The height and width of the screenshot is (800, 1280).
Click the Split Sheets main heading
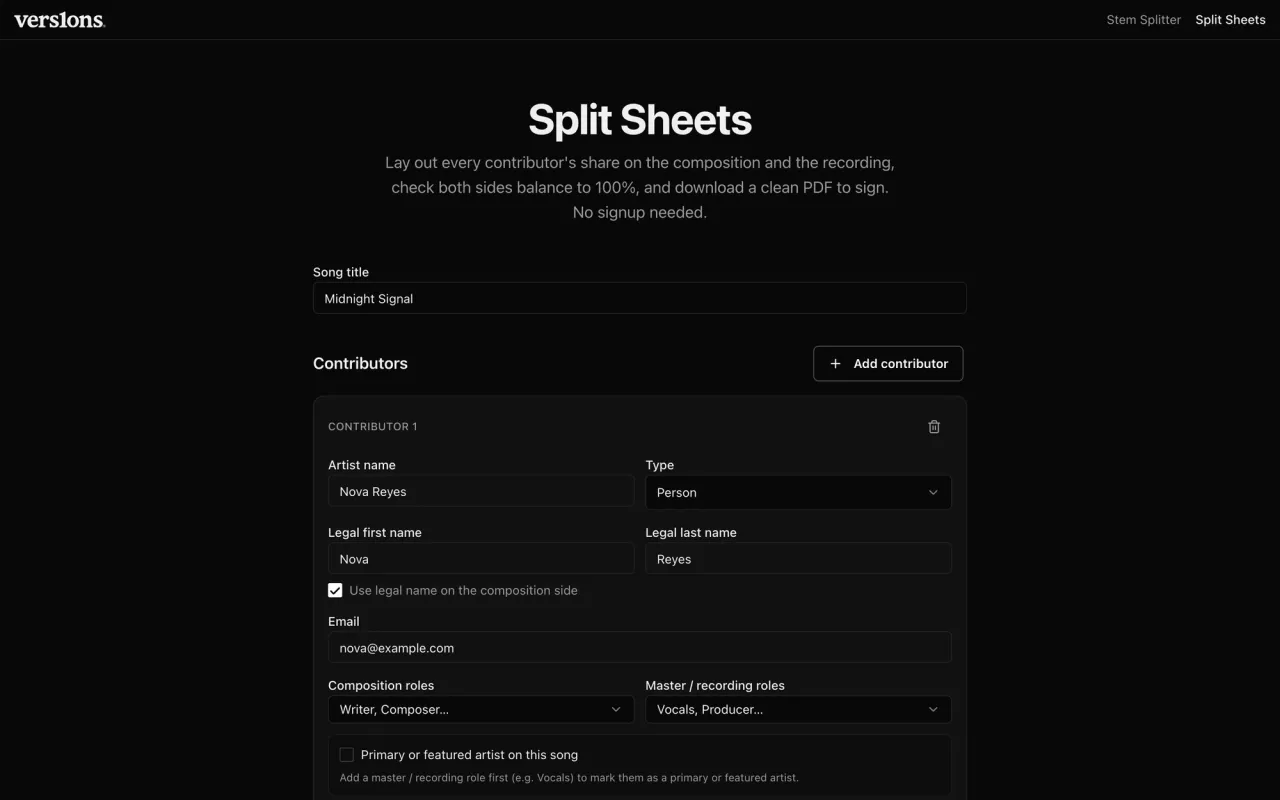[x=640, y=120]
